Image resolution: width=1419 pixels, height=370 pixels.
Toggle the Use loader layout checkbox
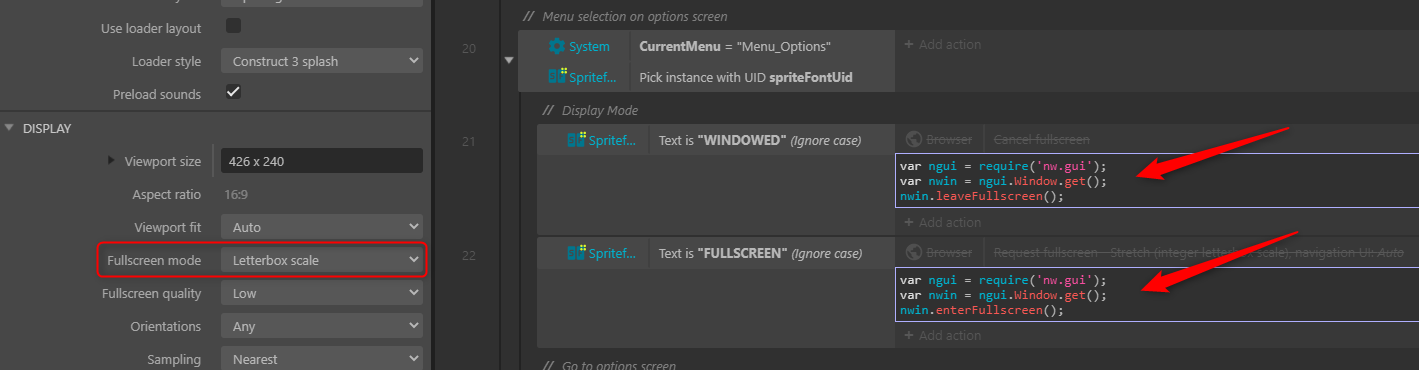(233, 26)
